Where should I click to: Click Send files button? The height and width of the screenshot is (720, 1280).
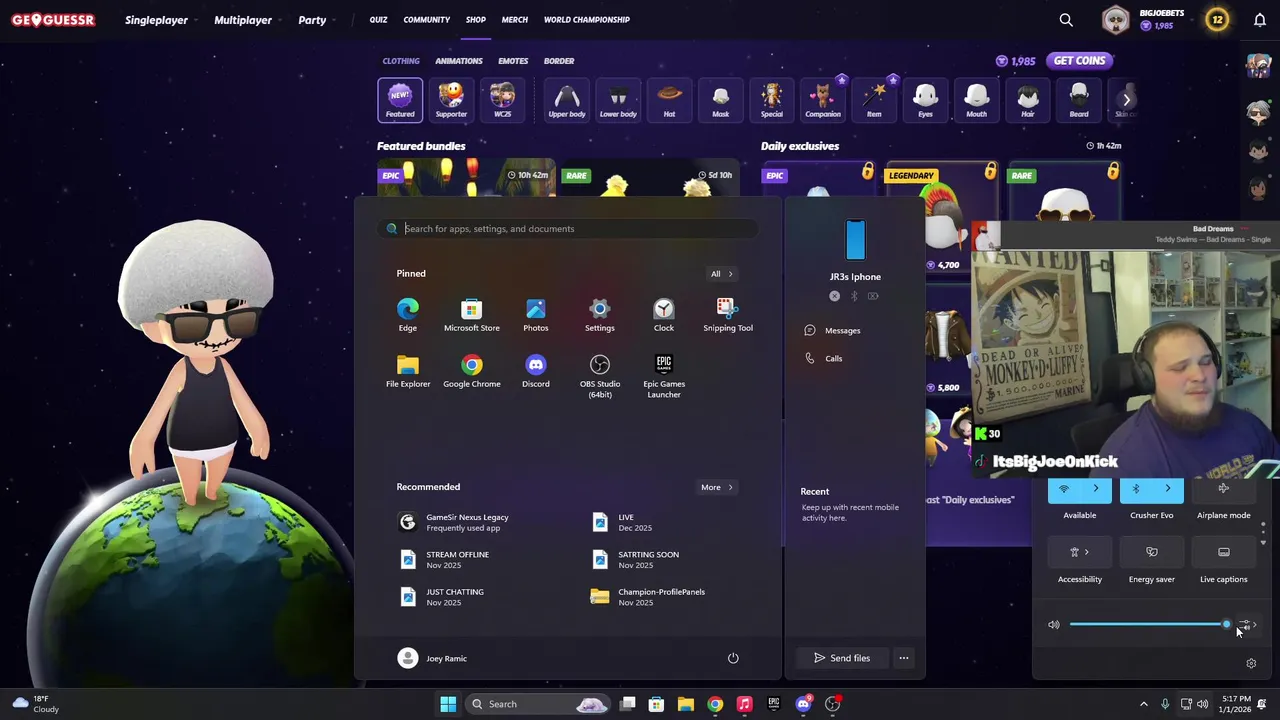point(842,658)
